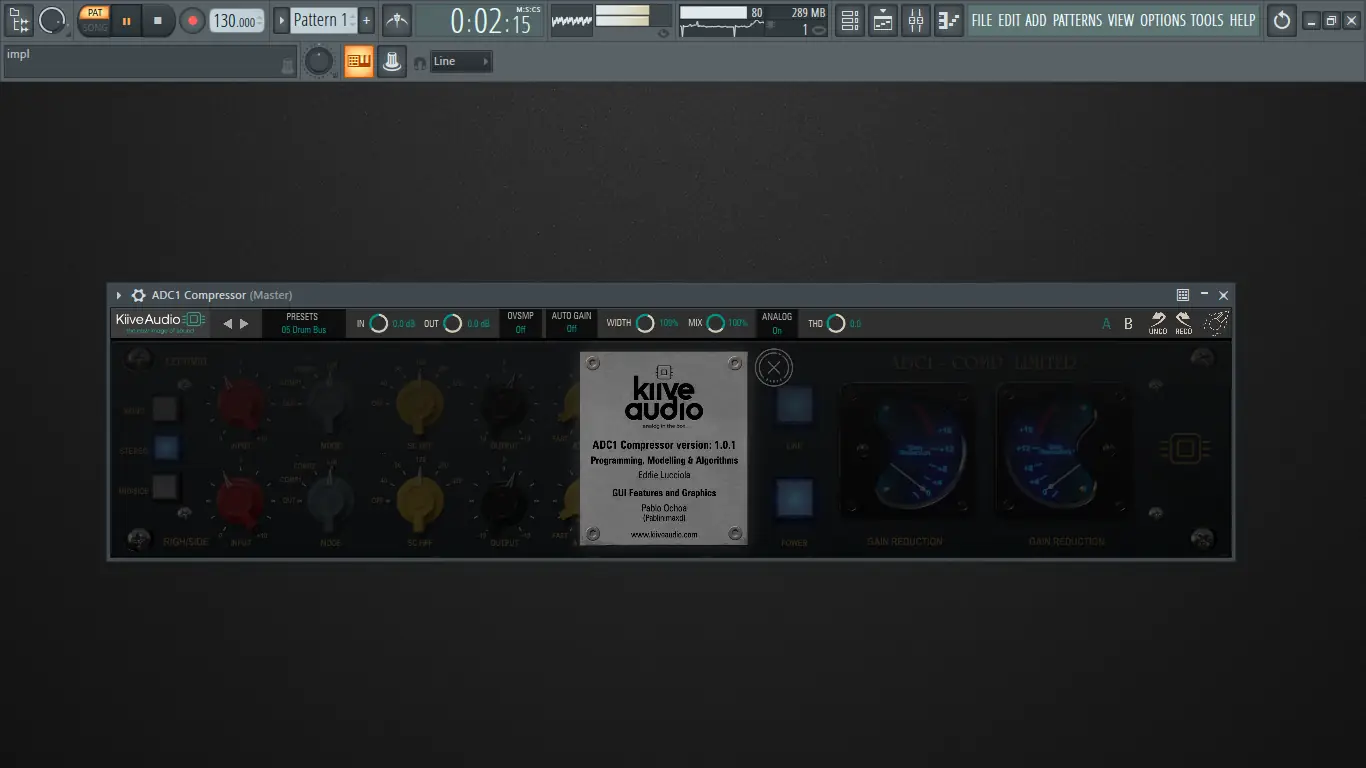Click the hint bar showing "impl"
The width and height of the screenshot is (1366, 768).
[x=150, y=61]
